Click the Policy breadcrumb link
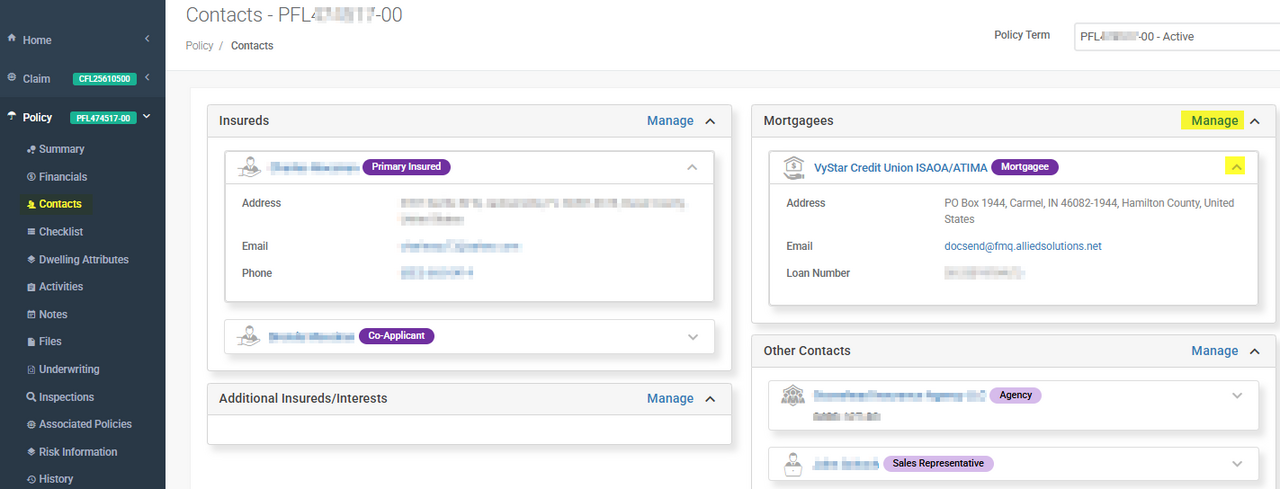The width and height of the screenshot is (1280, 489). tap(199, 46)
